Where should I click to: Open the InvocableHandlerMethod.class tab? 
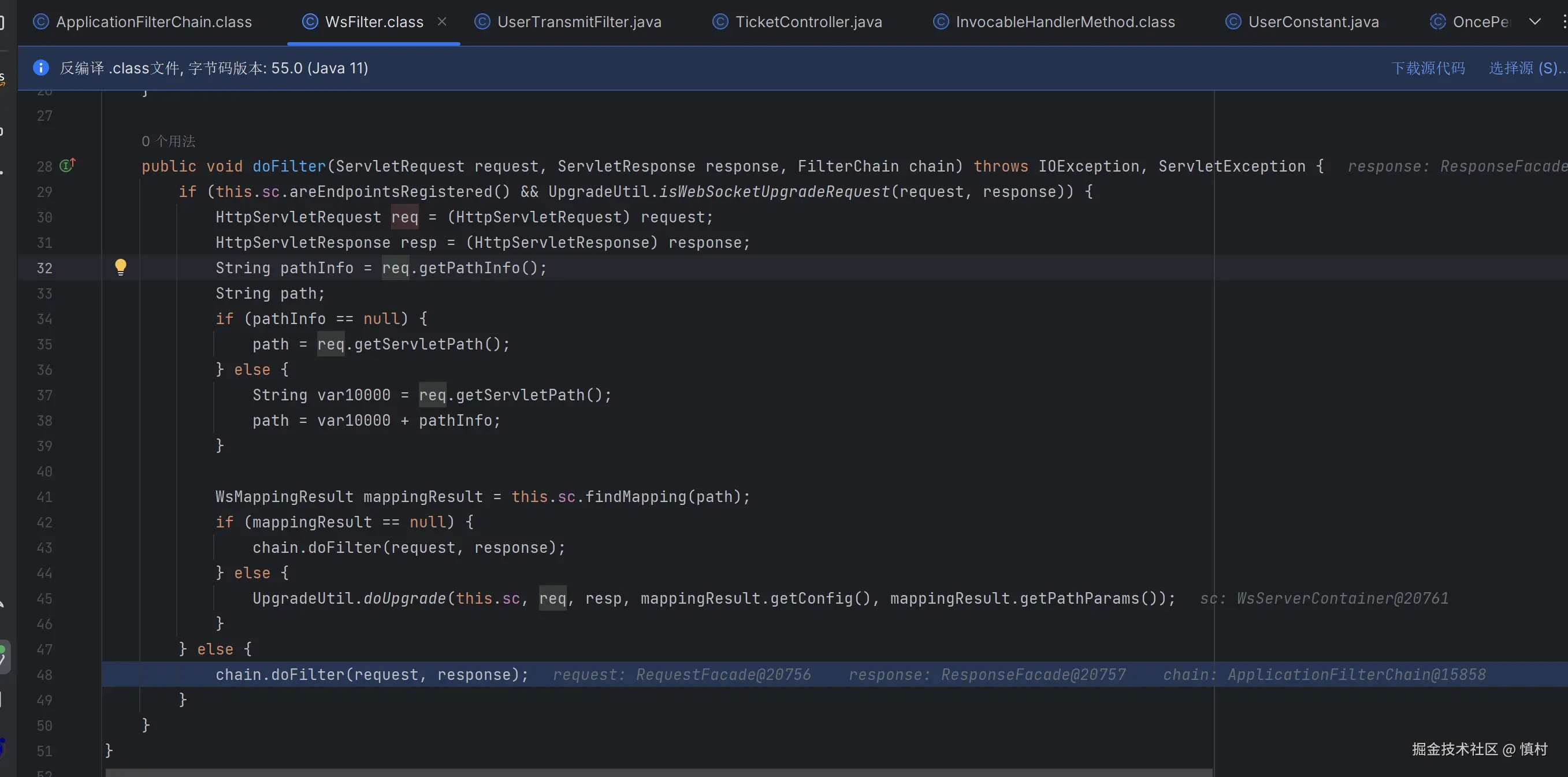click(1065, 22)
